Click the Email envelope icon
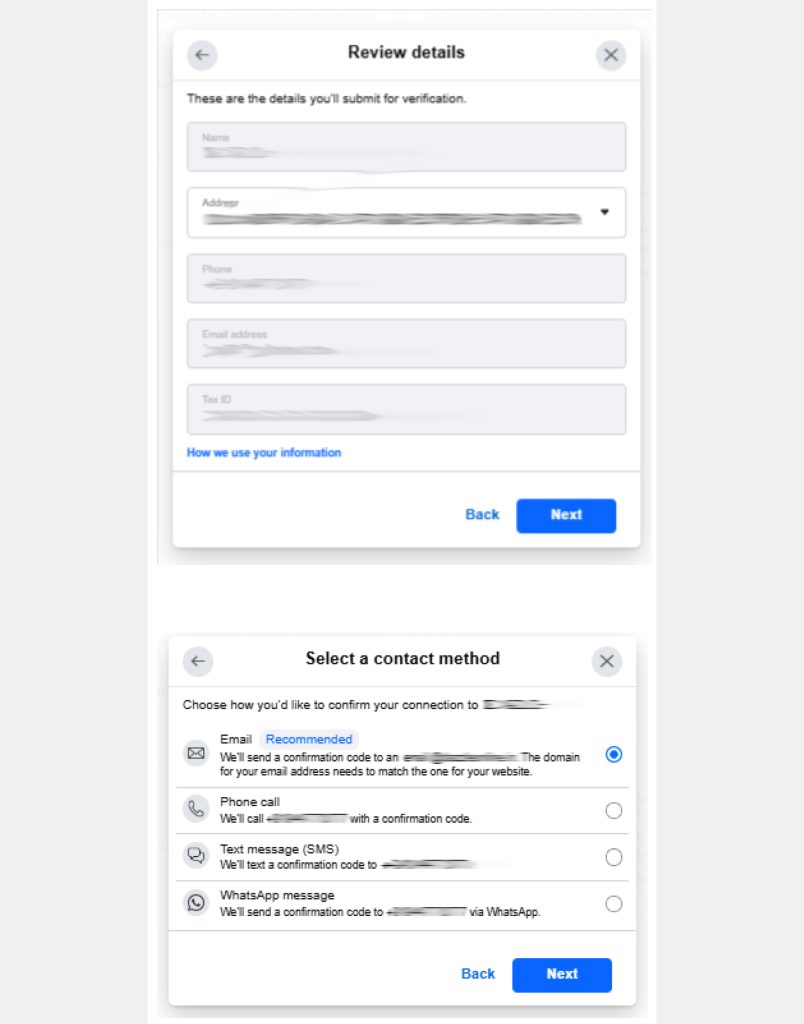The height and width of the screenshot is (1024, 804). tap(197, 753)
